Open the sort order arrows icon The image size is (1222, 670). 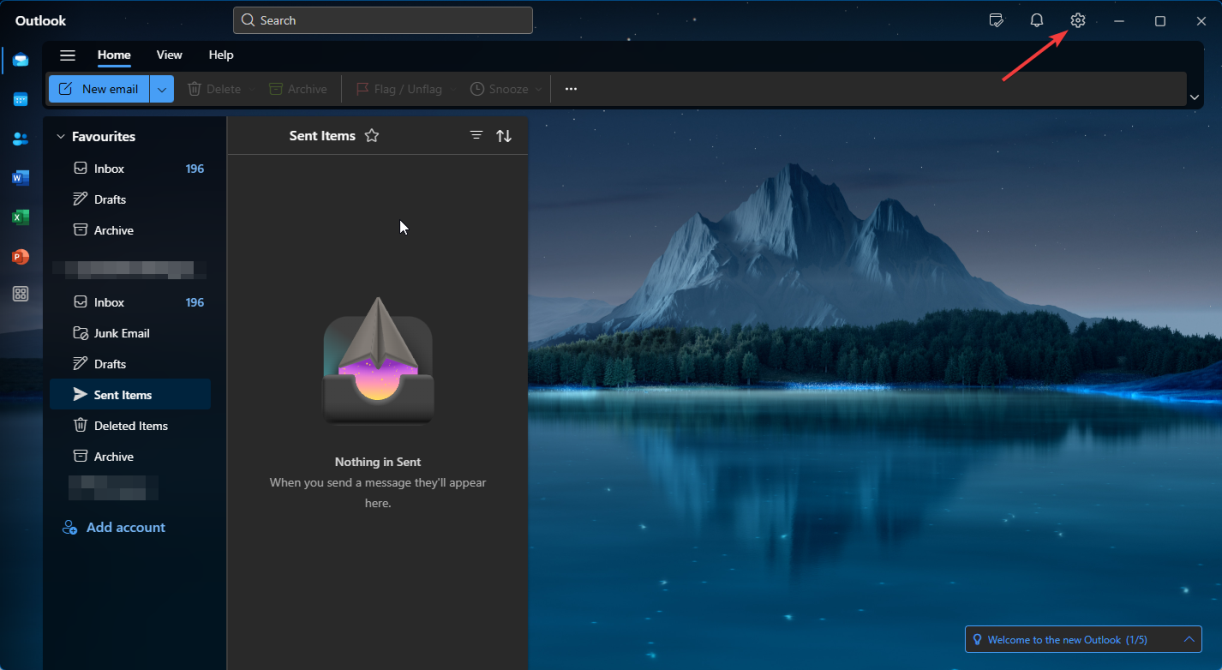[x=504, y=135]
